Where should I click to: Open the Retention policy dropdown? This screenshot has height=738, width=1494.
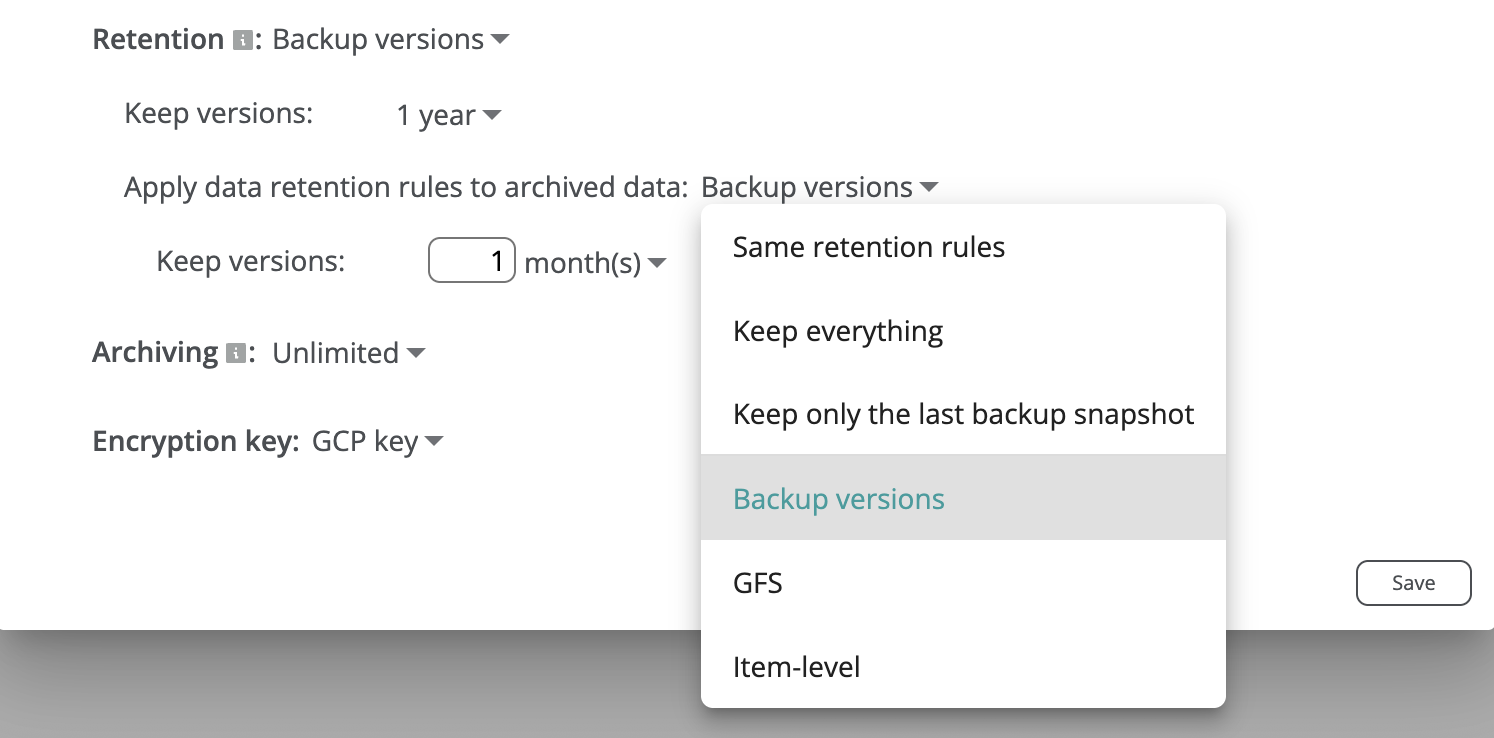coord(391,40)
